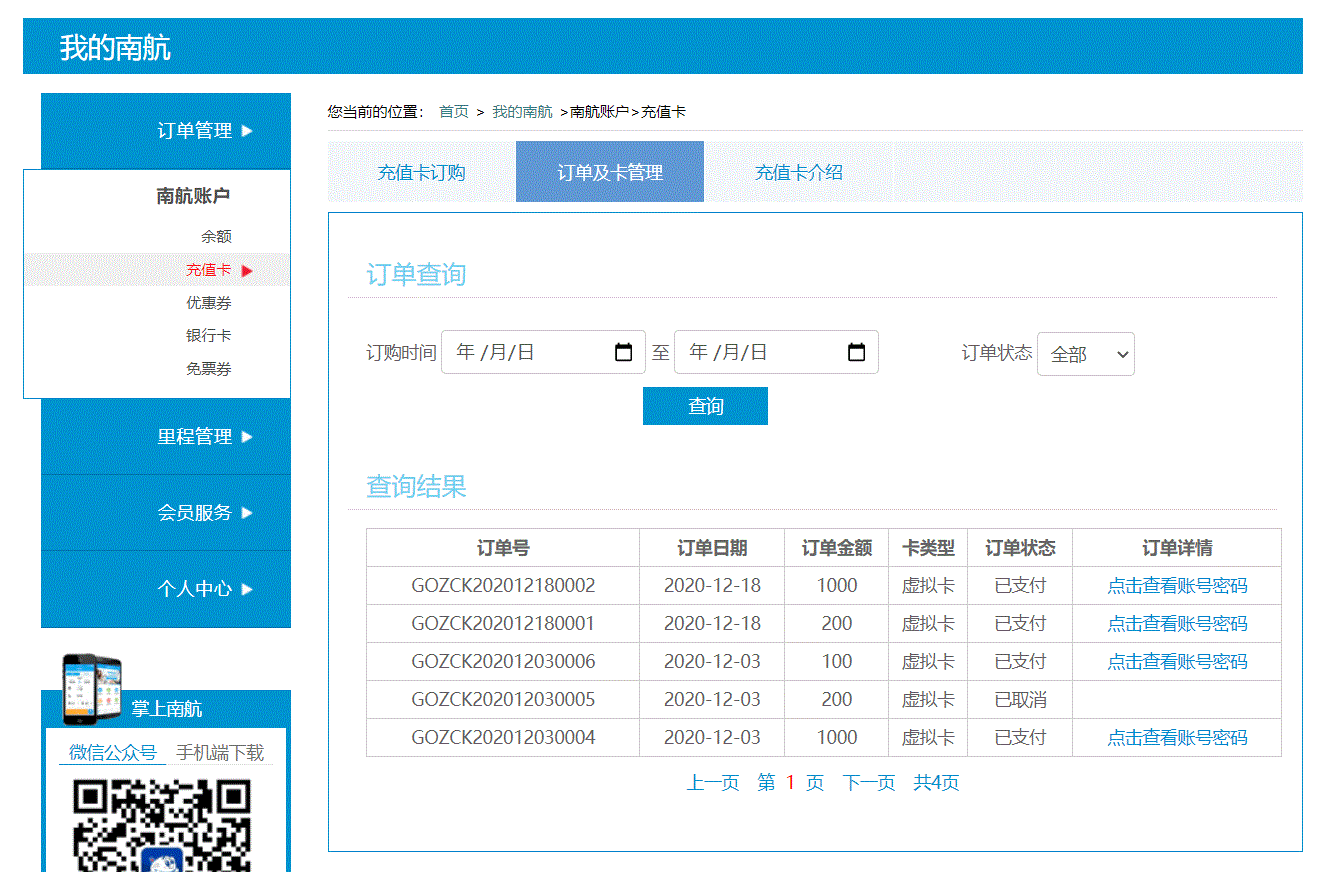Viewport: 1339px width, 872px height.
Task: Select 优惠券 in the 南航账户 submenu
Action: [208, 303]
